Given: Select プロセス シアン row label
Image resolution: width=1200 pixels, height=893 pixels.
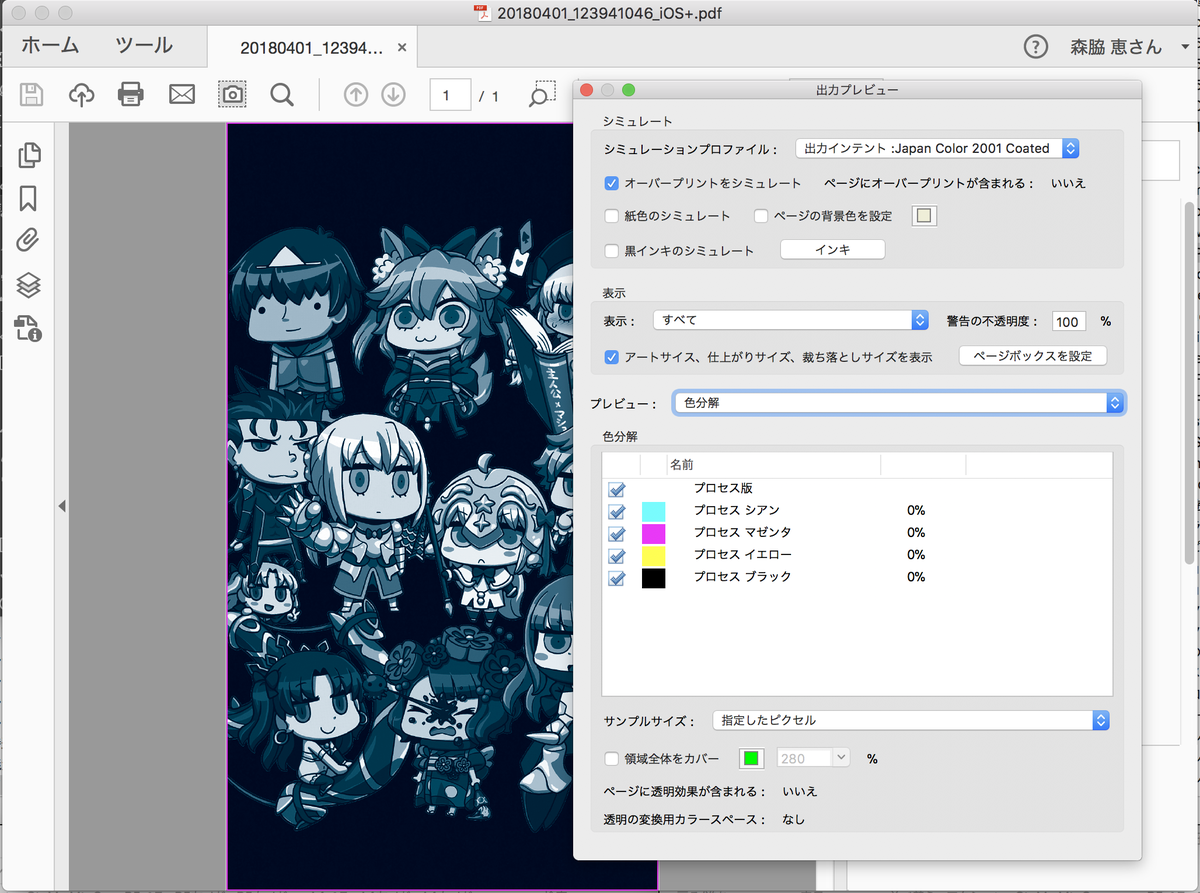Looking at the screenshot, I should tap(737, 510).
